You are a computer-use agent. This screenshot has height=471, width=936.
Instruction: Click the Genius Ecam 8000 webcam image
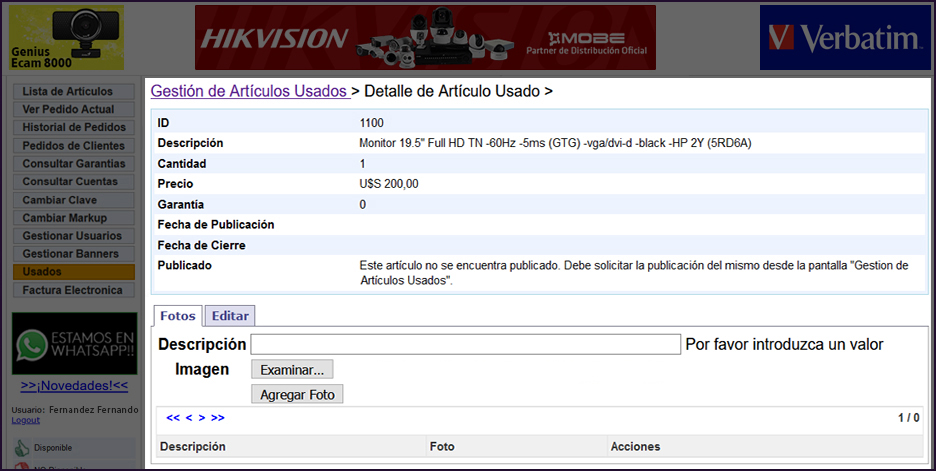(x=66, y=38)
